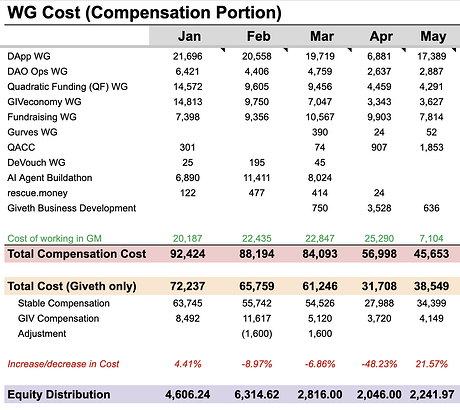Select Total Compensation Cost May 45,653
Viewport: 460px width, 410px height.
click(x=431, y=254)
